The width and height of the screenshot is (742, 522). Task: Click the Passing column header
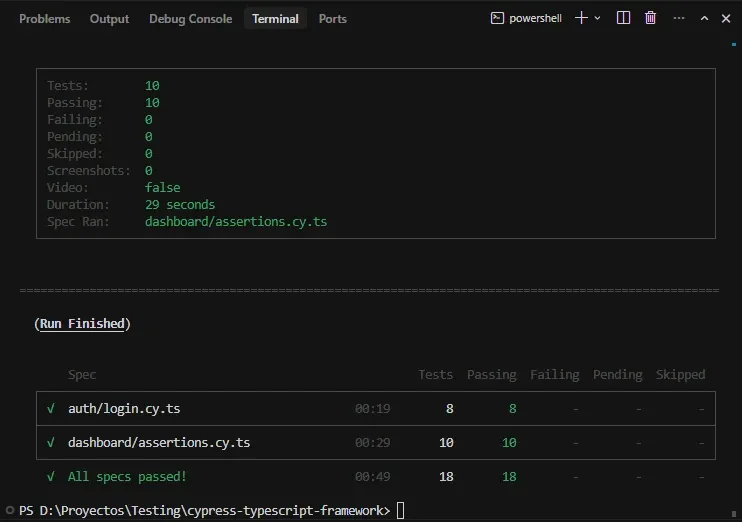492,375
